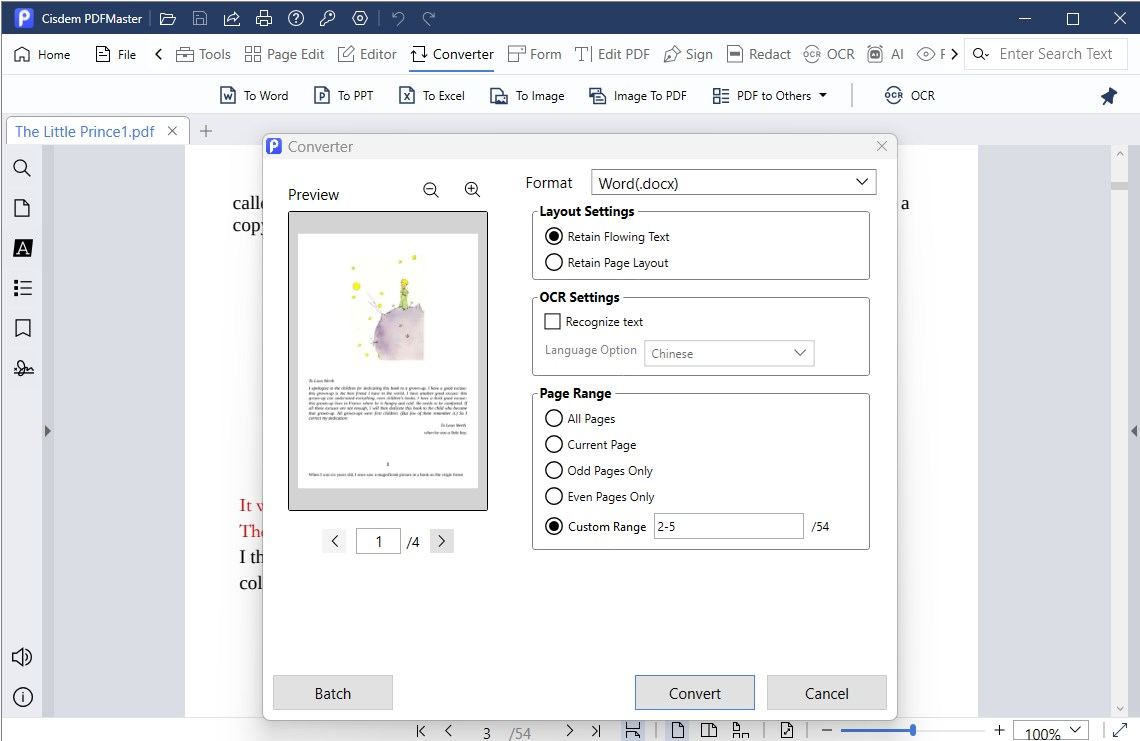Click the Convert button
Screen dimensions: 1140x741
click(x=694, y=693)
